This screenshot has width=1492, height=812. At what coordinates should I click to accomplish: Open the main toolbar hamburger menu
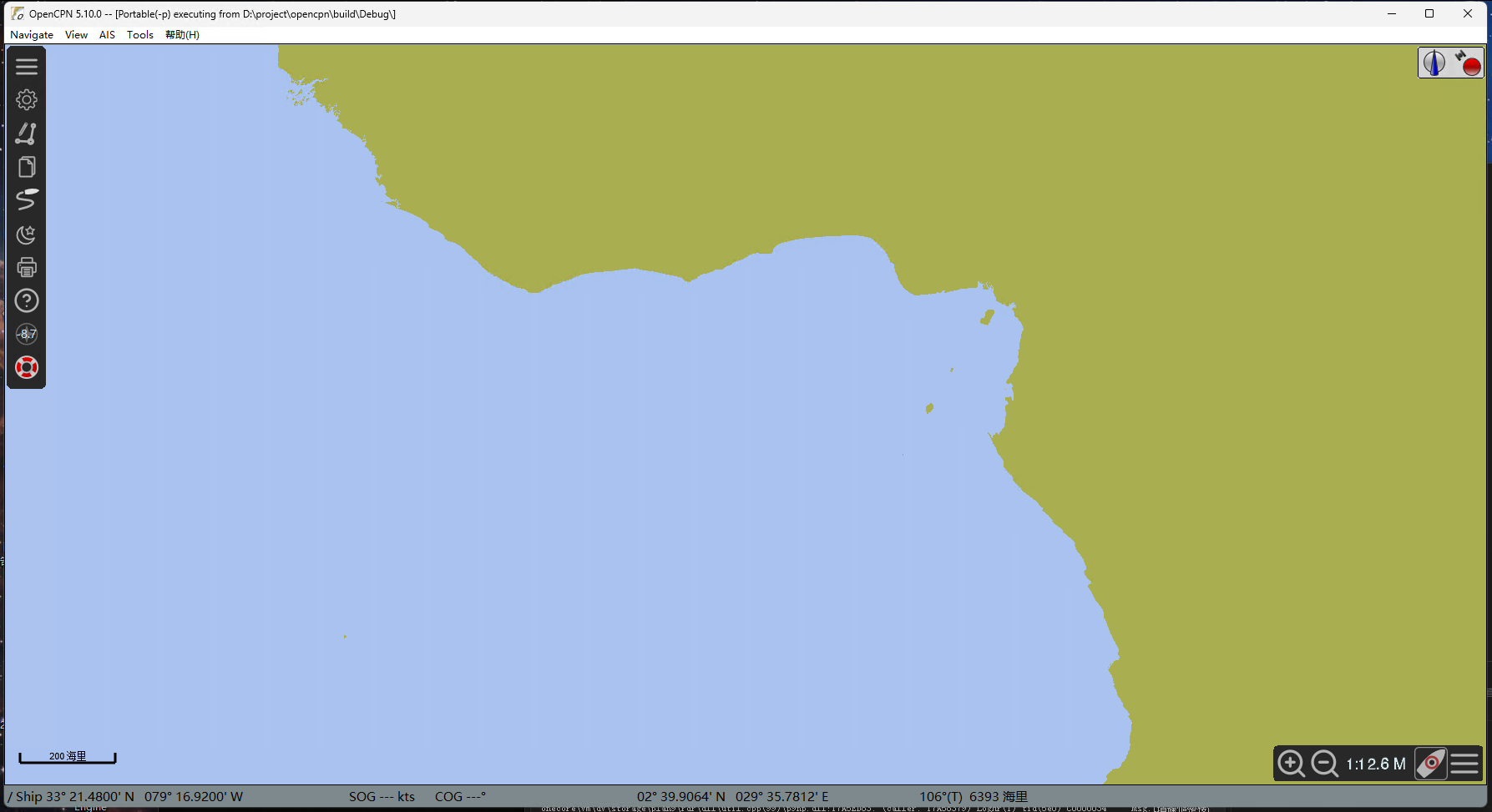(27, 67)
